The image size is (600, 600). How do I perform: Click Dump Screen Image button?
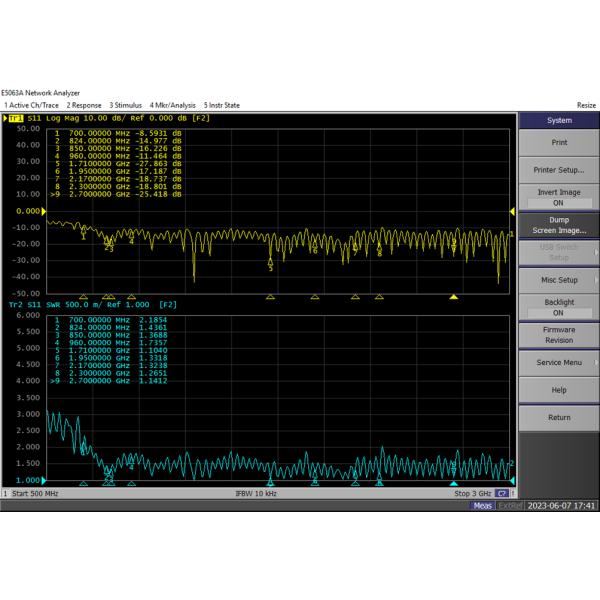pos(558,225)
